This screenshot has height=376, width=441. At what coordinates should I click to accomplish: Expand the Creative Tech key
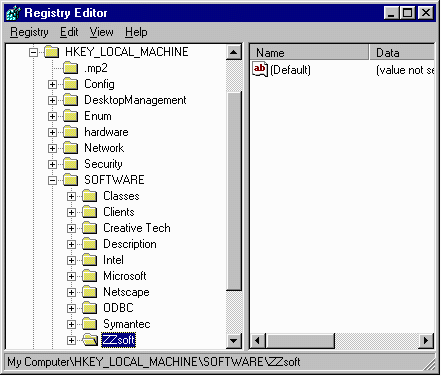pos(71,228)
